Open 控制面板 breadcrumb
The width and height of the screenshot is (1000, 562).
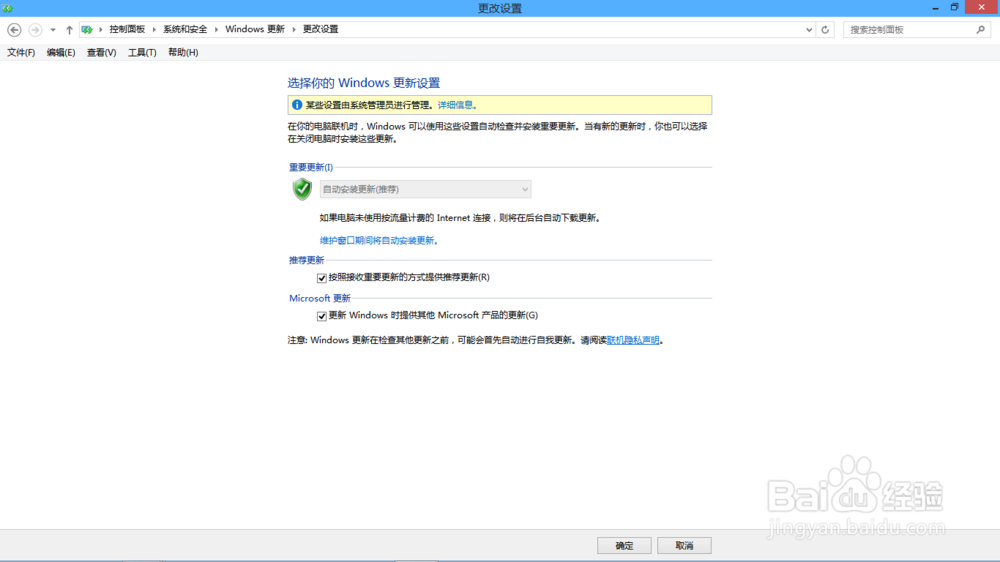click(127, 29)
